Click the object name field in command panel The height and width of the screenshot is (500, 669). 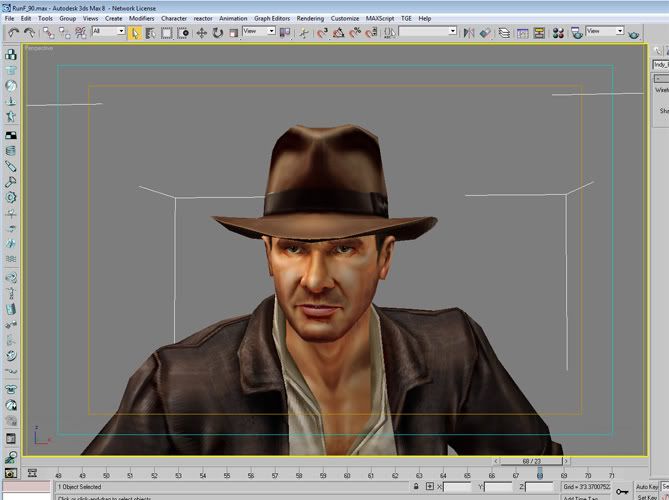click(660, 64)
